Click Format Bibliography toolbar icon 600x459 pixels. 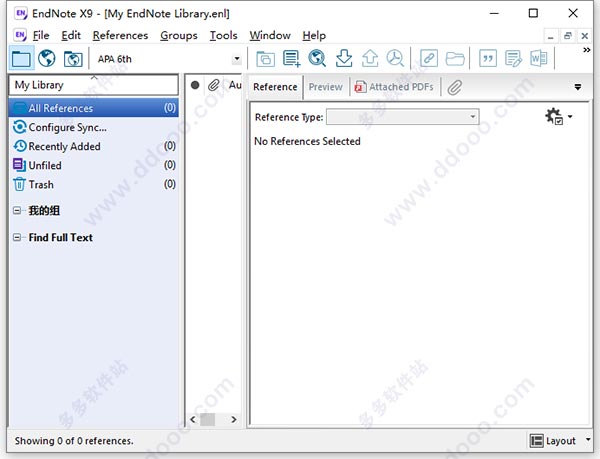click(513, 59)
